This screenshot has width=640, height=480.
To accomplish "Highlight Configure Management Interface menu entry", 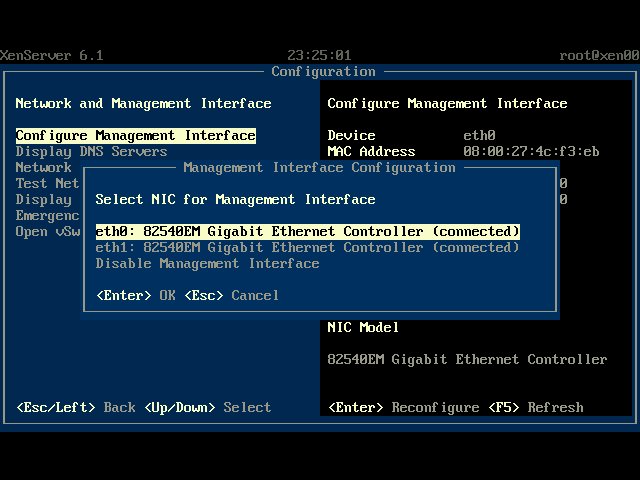I will 136,136.
